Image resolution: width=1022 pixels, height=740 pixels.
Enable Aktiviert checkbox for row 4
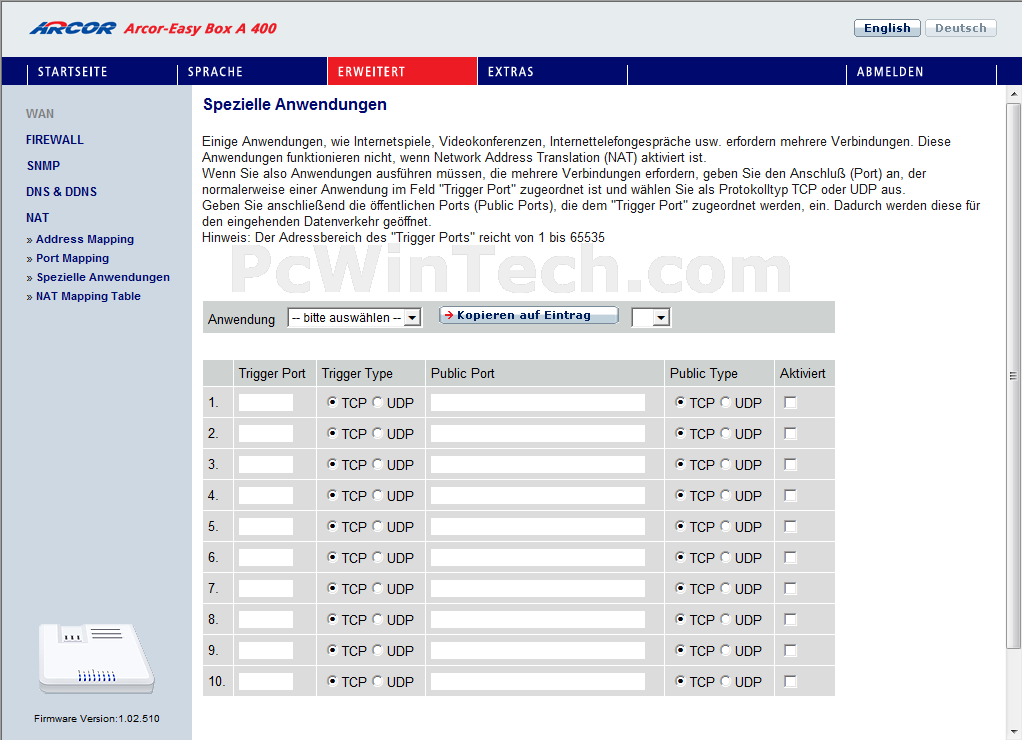coord(791,496)
